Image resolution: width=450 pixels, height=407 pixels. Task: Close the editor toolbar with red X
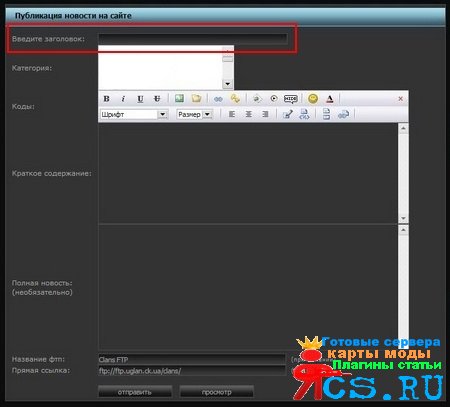[x=401, y=99]
